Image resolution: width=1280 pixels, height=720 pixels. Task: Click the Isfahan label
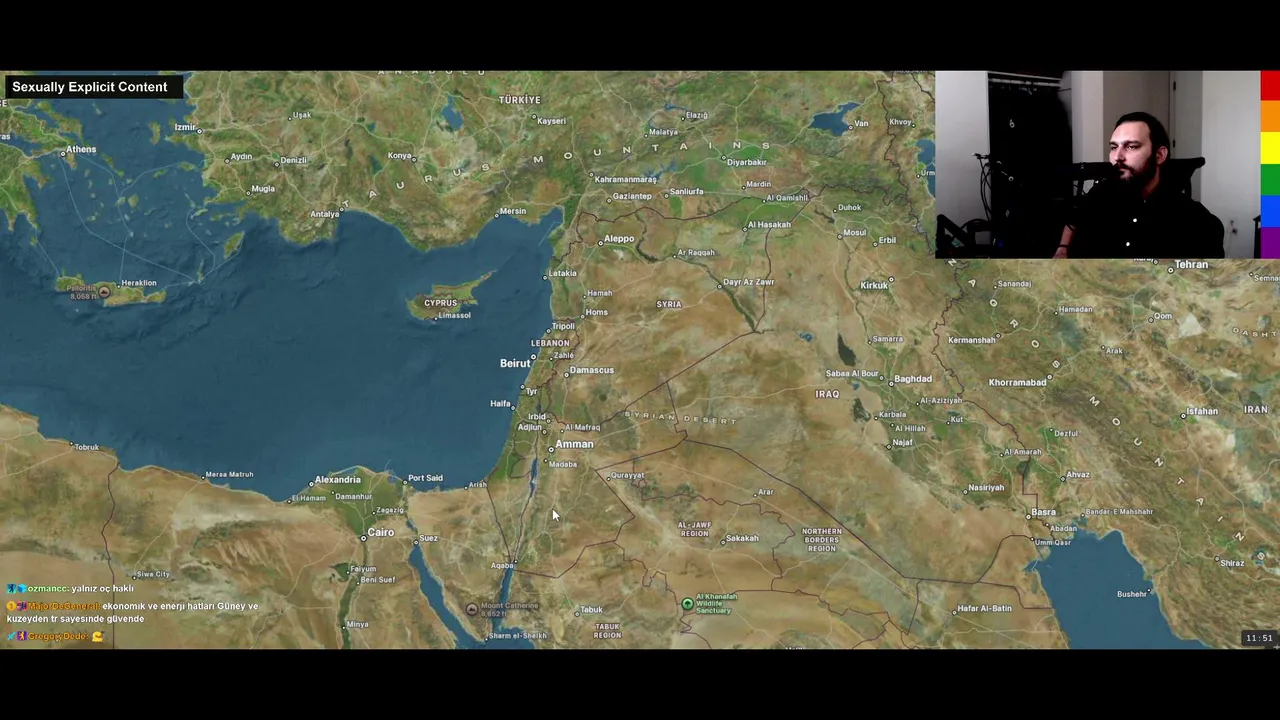(x=1201, y=411)
